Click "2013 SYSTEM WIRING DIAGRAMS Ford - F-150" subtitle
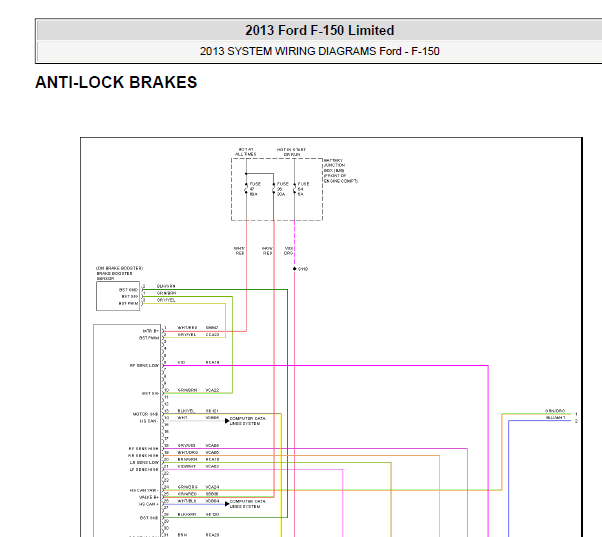602x537 pixels. point(319,51)
